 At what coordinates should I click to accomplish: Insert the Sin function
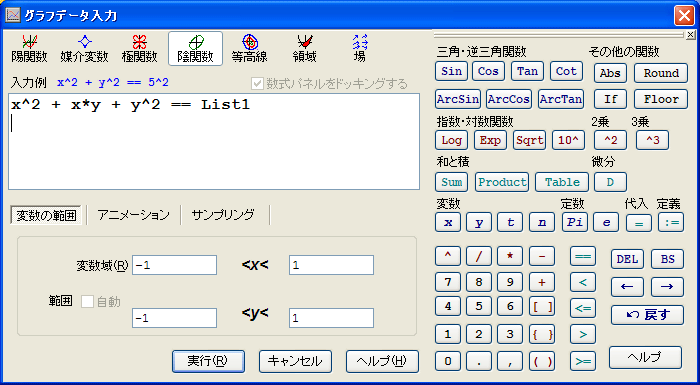pos(451,71)
